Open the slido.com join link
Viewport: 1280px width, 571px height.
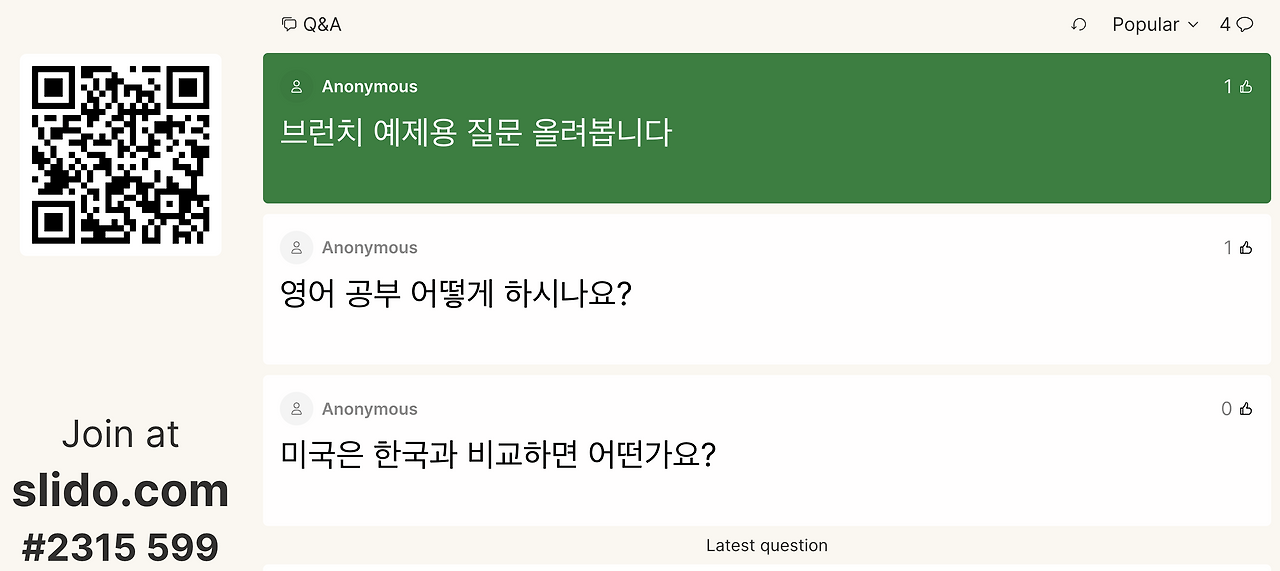coord(120,491)
